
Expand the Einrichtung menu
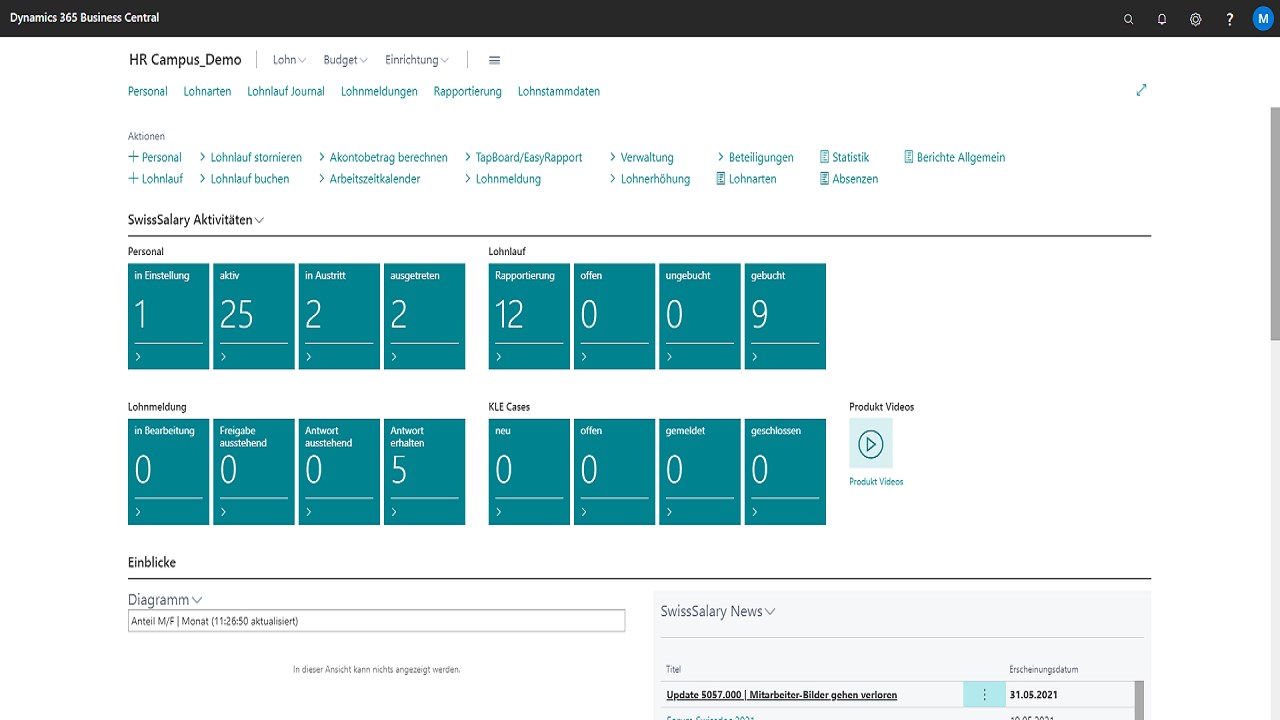(417, 60)
